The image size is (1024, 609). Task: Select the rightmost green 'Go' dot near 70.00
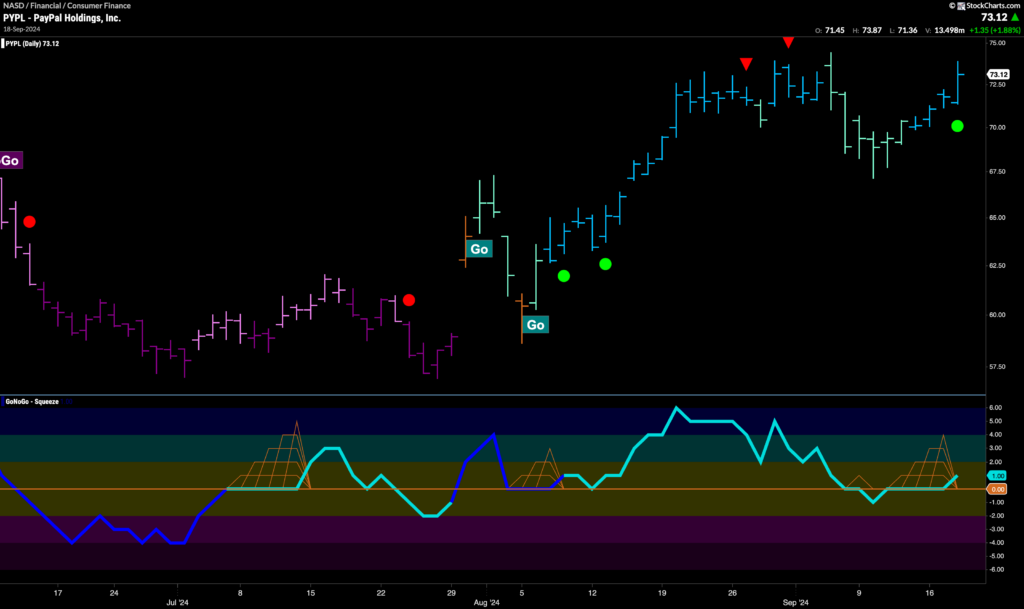[x=957, y=126]
